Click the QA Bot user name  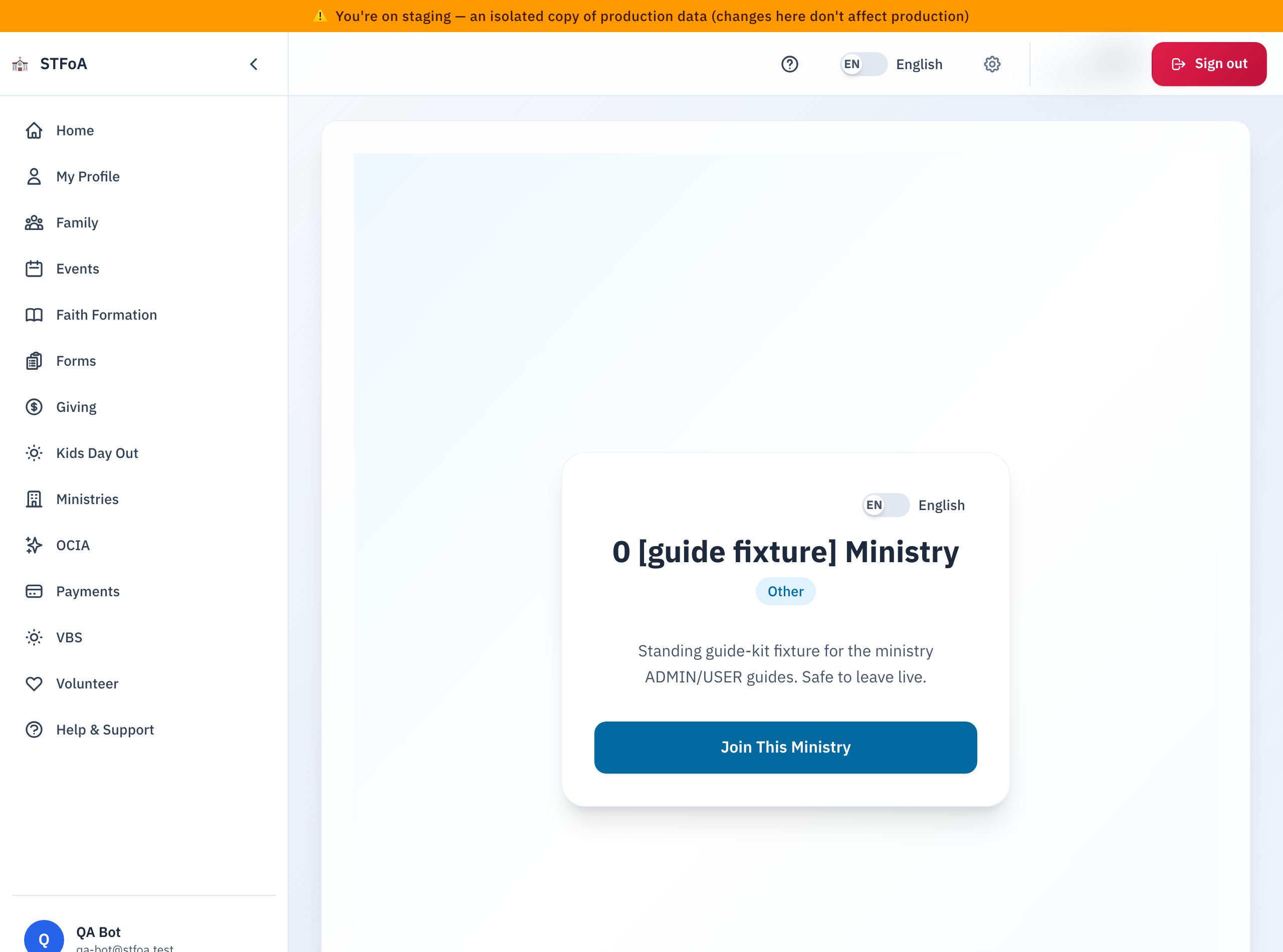tap(98, 932)
